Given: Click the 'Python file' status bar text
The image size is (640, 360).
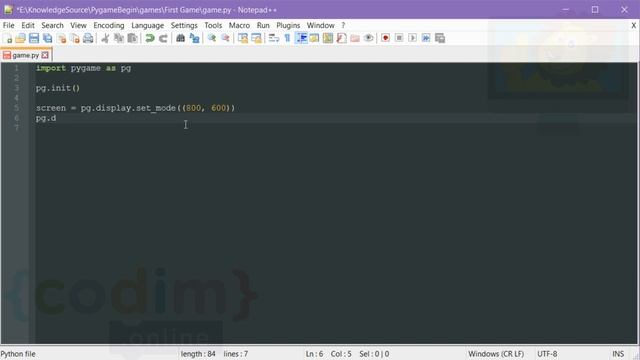Looking at the screenshot, I should (18, 354).
